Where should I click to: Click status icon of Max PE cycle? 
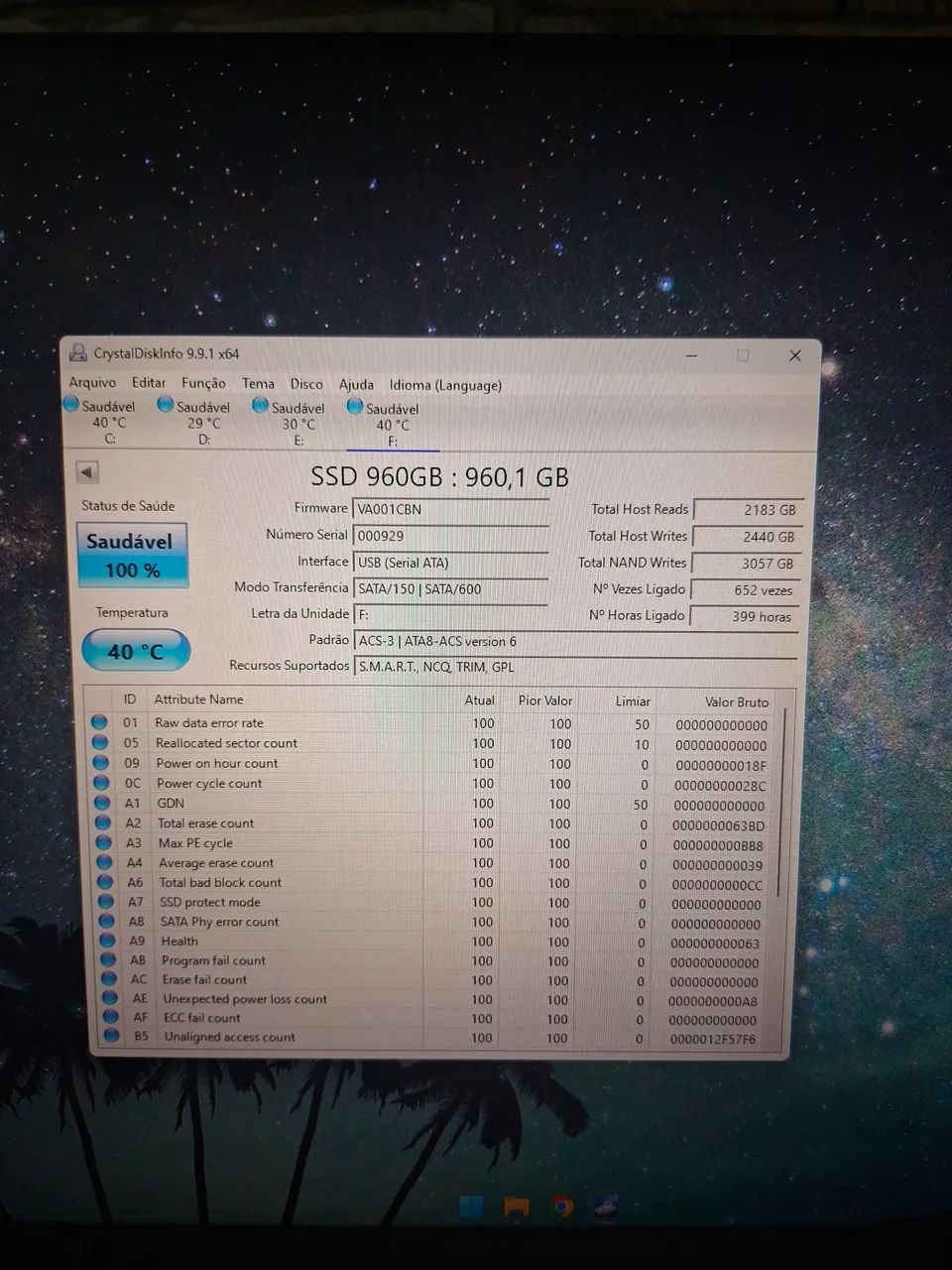[x=104, y=841]
